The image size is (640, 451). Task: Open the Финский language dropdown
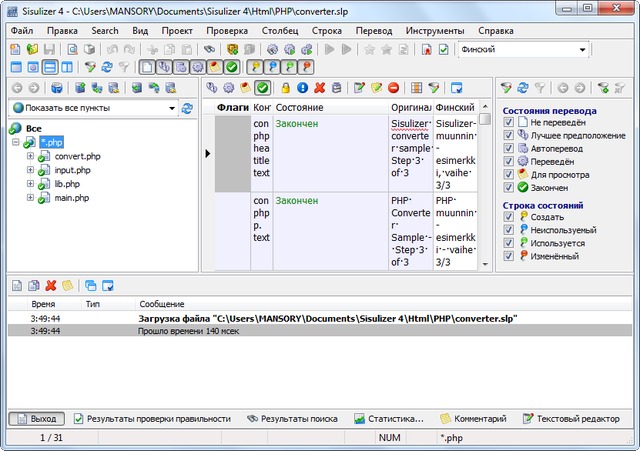coord(582,49)
